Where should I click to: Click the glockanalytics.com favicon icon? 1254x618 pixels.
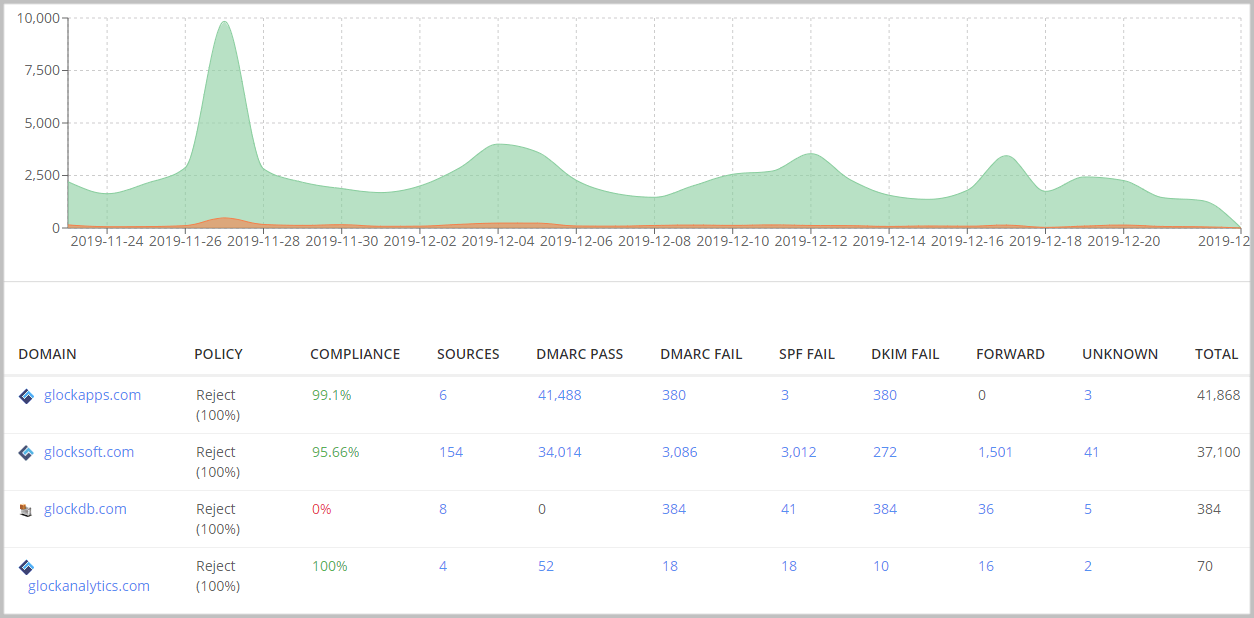[x=27, y=567]
